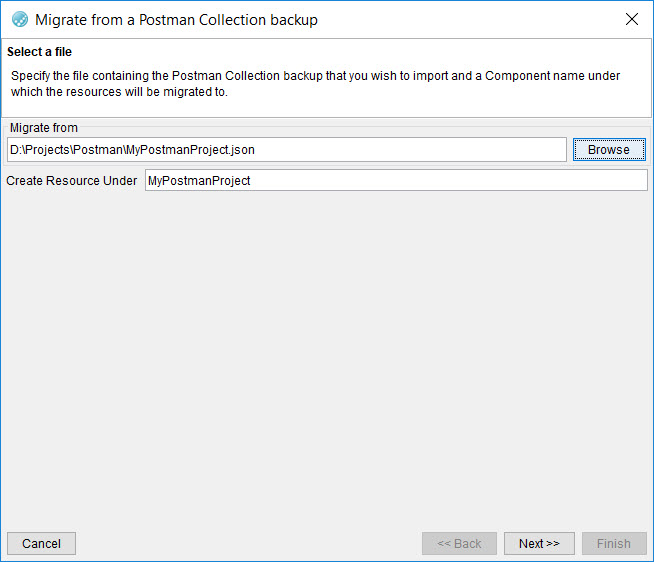654x562 pixels.
Task: Click the 'Specify the file containing' description text
Action: click(x=315, y=83)
